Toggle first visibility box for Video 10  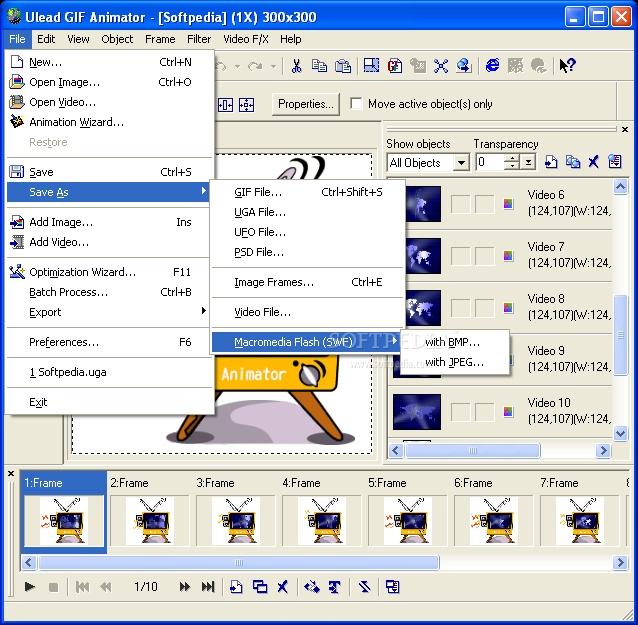click(460, 412)
